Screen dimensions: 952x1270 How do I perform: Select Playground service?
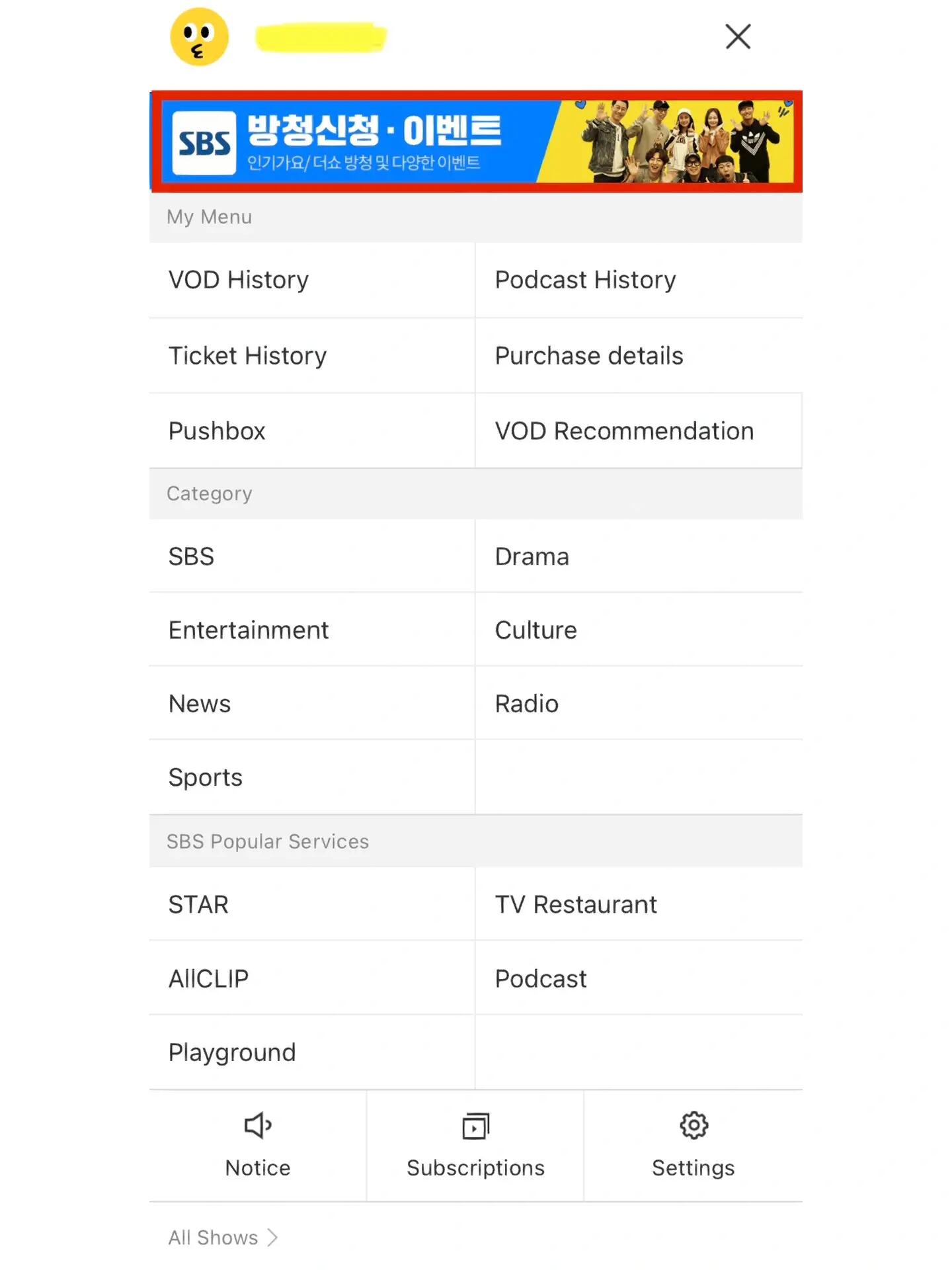point(312,1052)
